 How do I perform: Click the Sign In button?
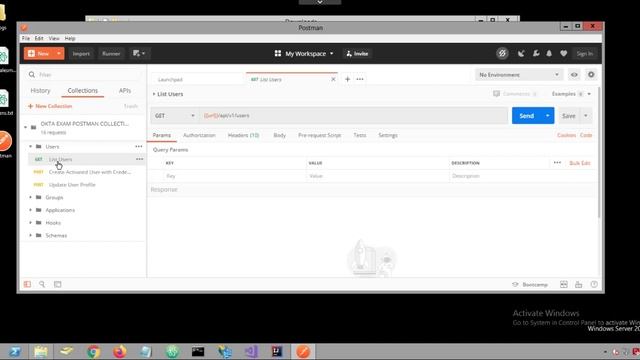pyautogui.click(x=584, y=53)
